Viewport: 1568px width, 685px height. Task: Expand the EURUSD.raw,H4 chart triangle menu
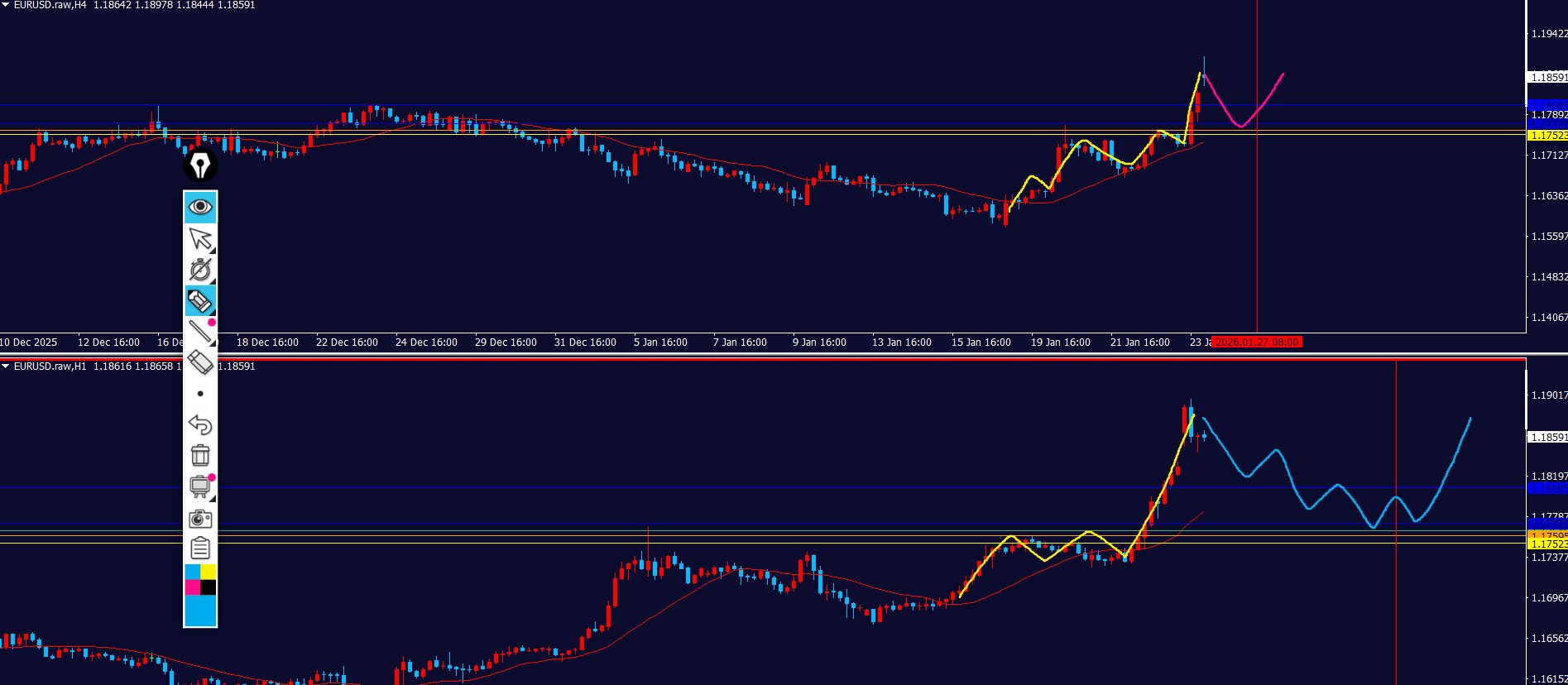[6, 5]
